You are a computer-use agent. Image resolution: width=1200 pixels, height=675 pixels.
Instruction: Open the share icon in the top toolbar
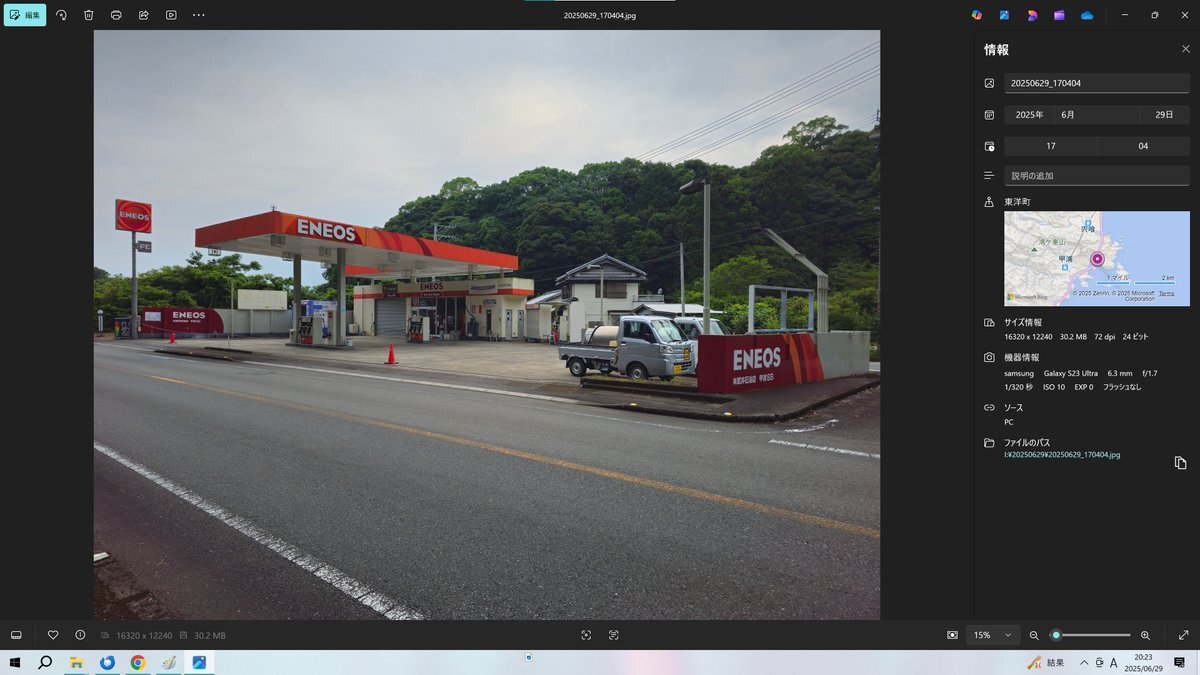pyautogui.click(x=143, y=15)
